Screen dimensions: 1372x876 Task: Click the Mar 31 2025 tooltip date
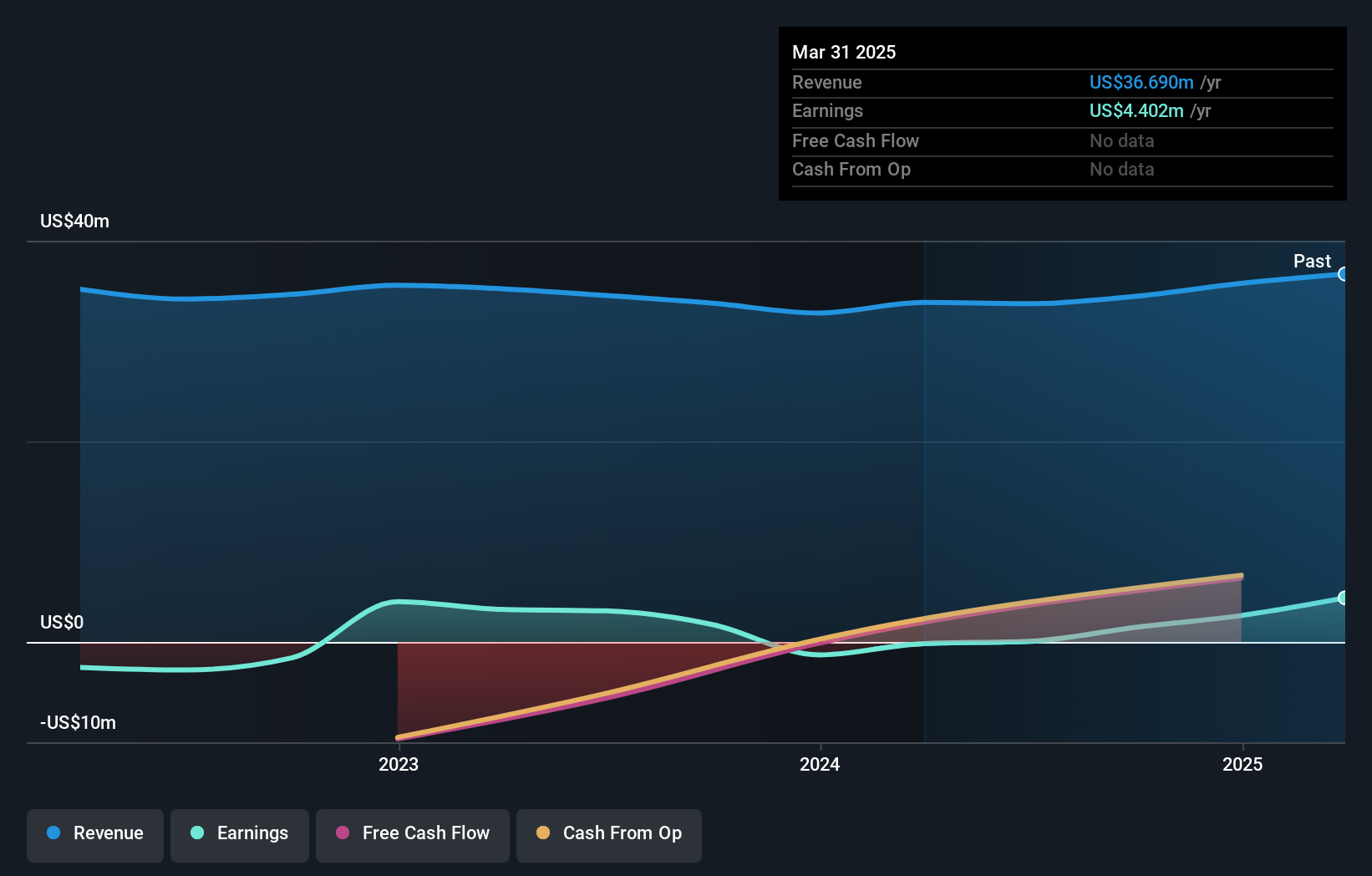click(x=844, y=52)
